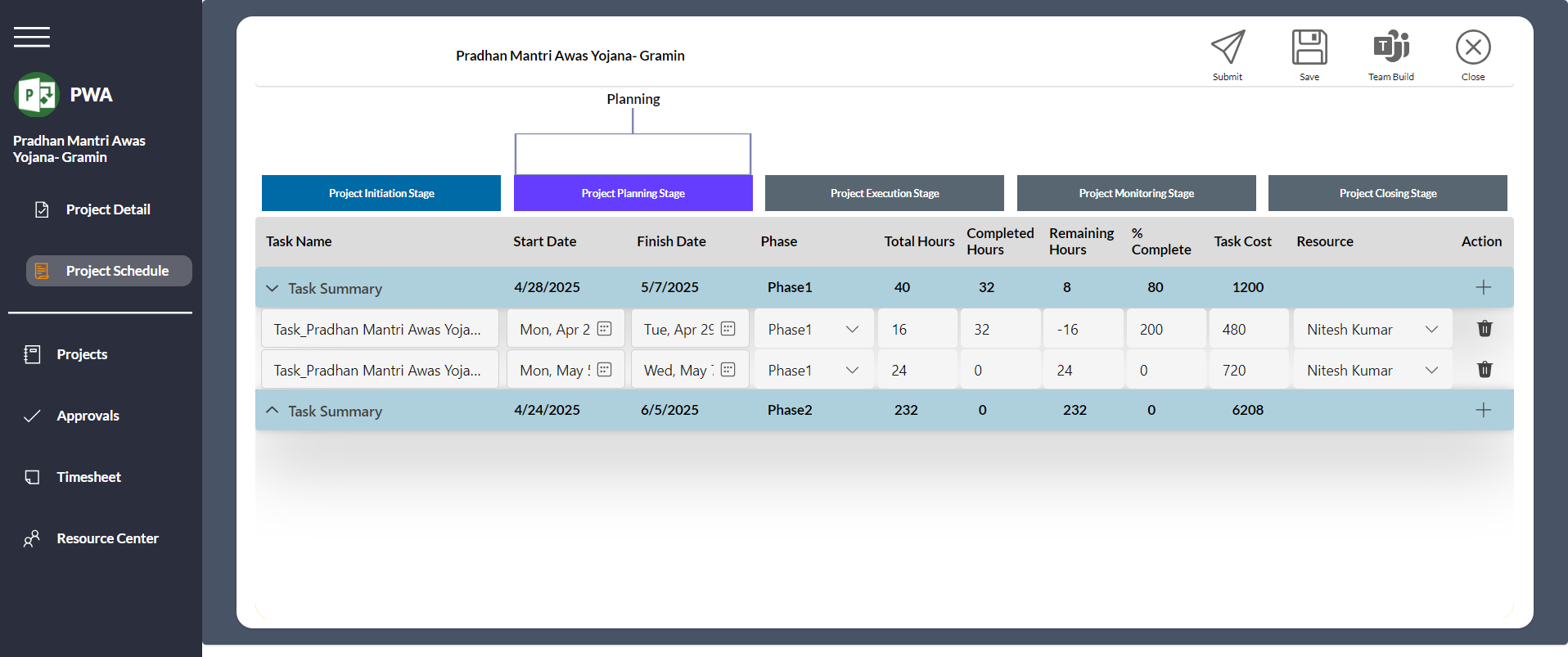The image size is (1568, 657).
Task: Add a task to Phase1 summary
Action: click(x=1483, y=287)
